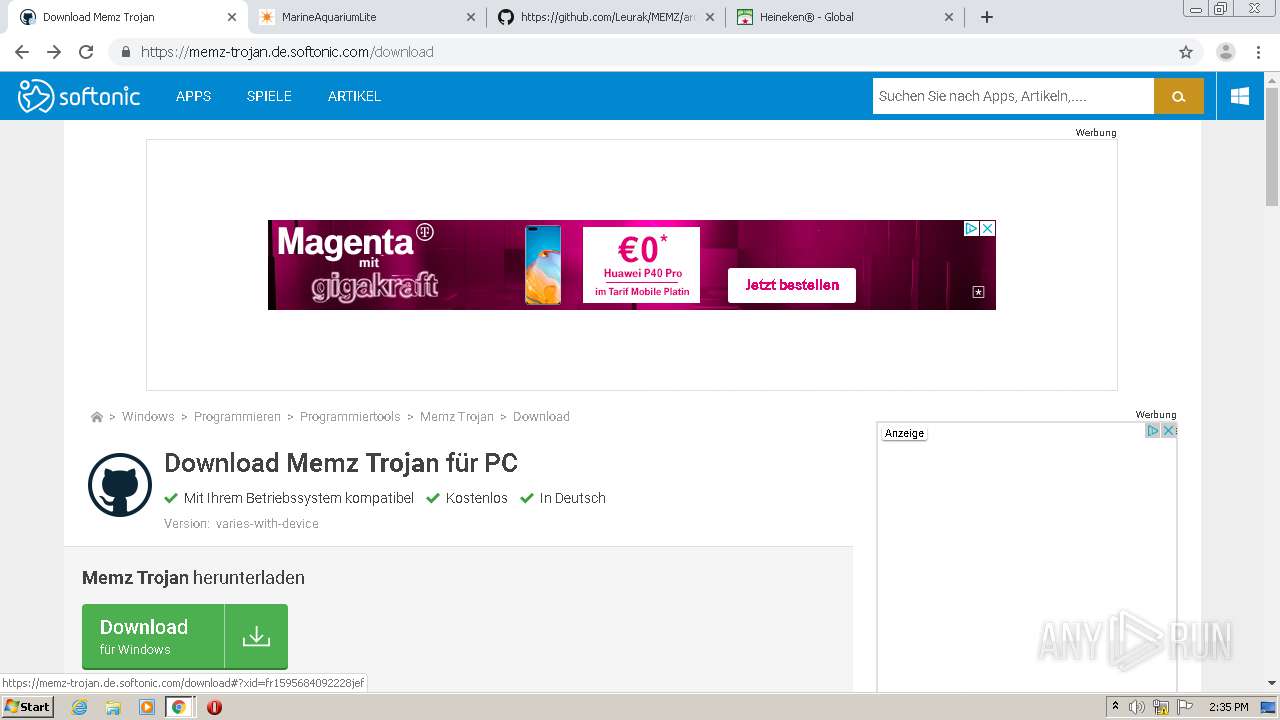Image resolution: width=1280 pixels, height=720 pixels.
Task: Open Chrome three-dot menu
Action: click(x=1258, y=52)
